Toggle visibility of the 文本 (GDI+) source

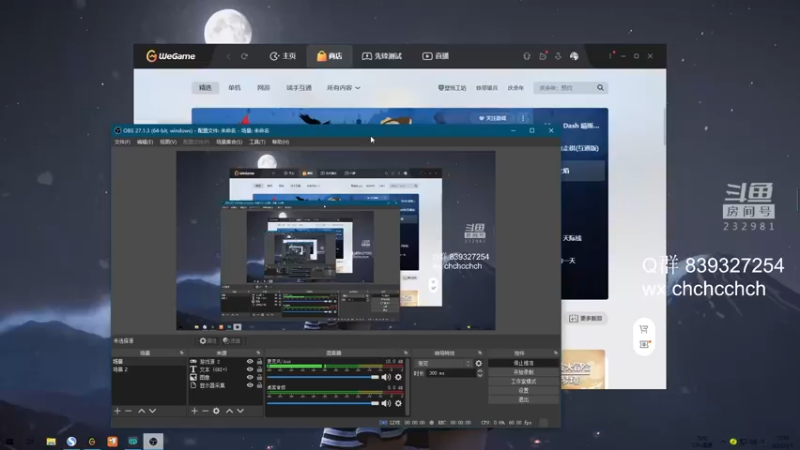(250, 369)
